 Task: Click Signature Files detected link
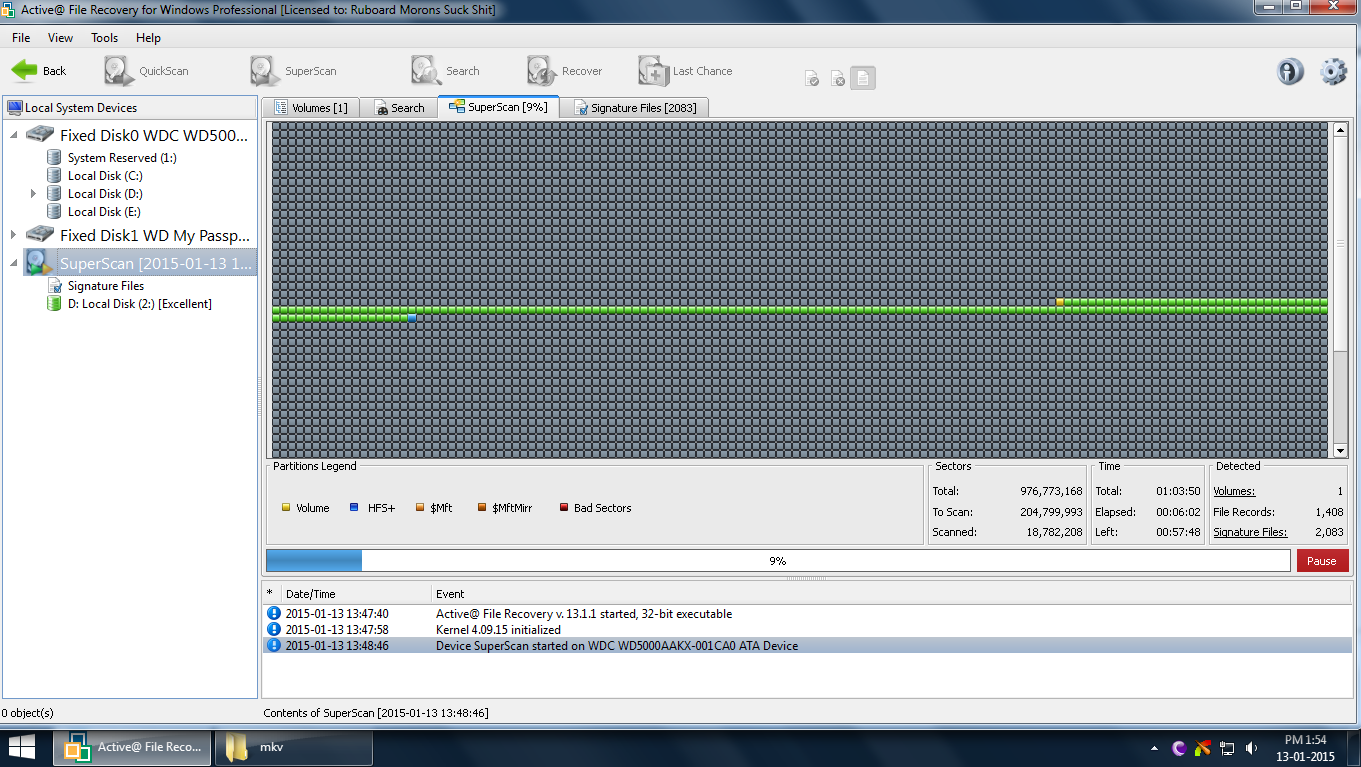tap(1250, 532)
